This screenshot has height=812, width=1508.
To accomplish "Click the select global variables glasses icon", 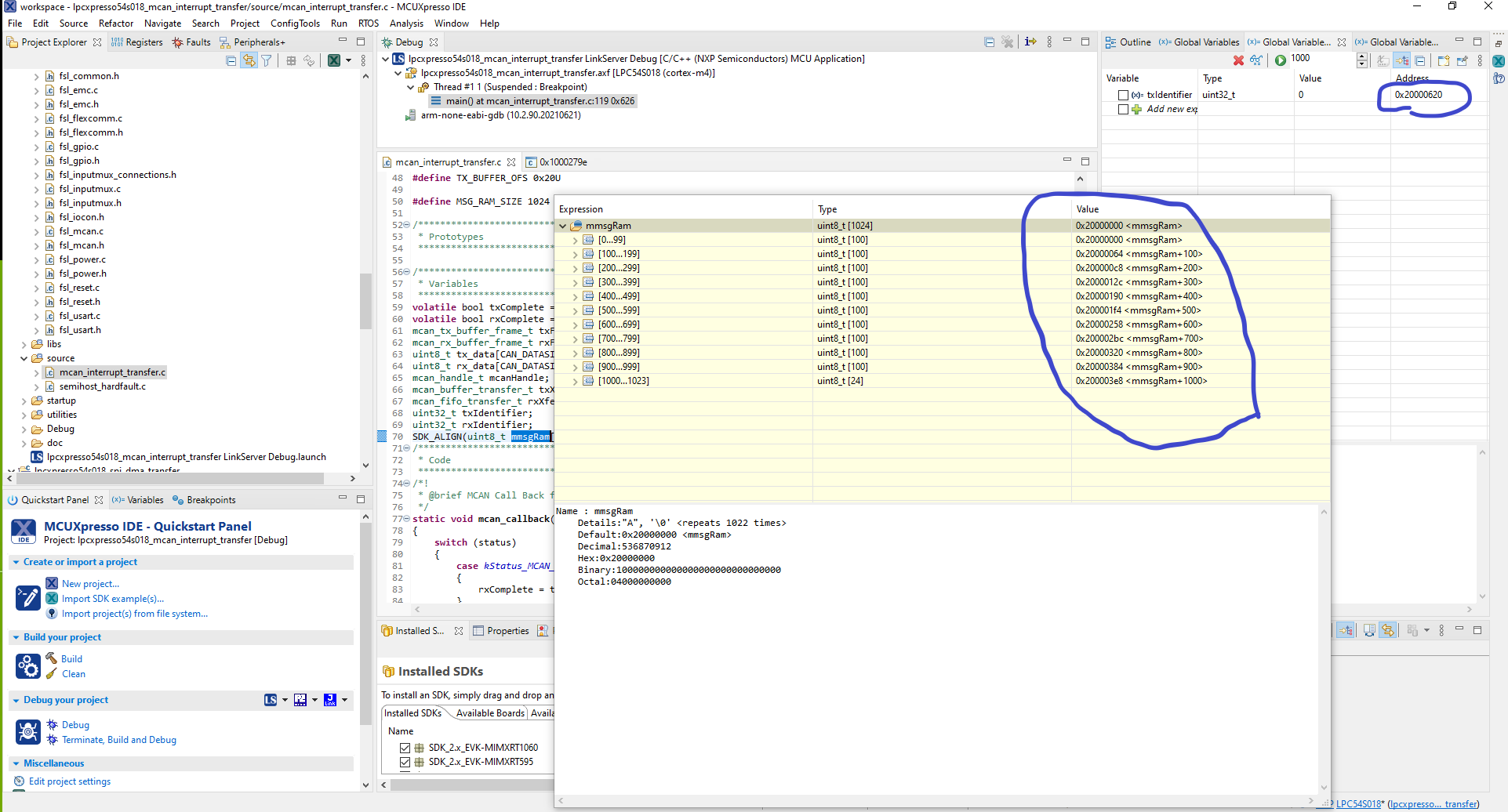I will [1256, 60].
